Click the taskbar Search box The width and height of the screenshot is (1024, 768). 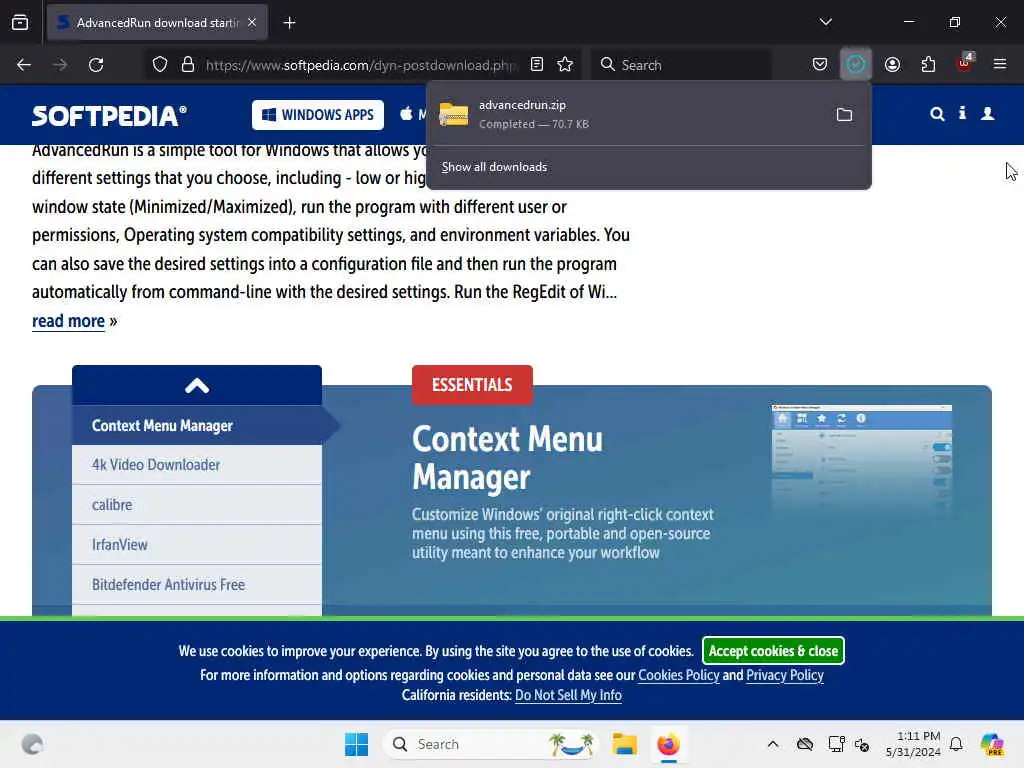pyautogui.click(x=490, y=744)
